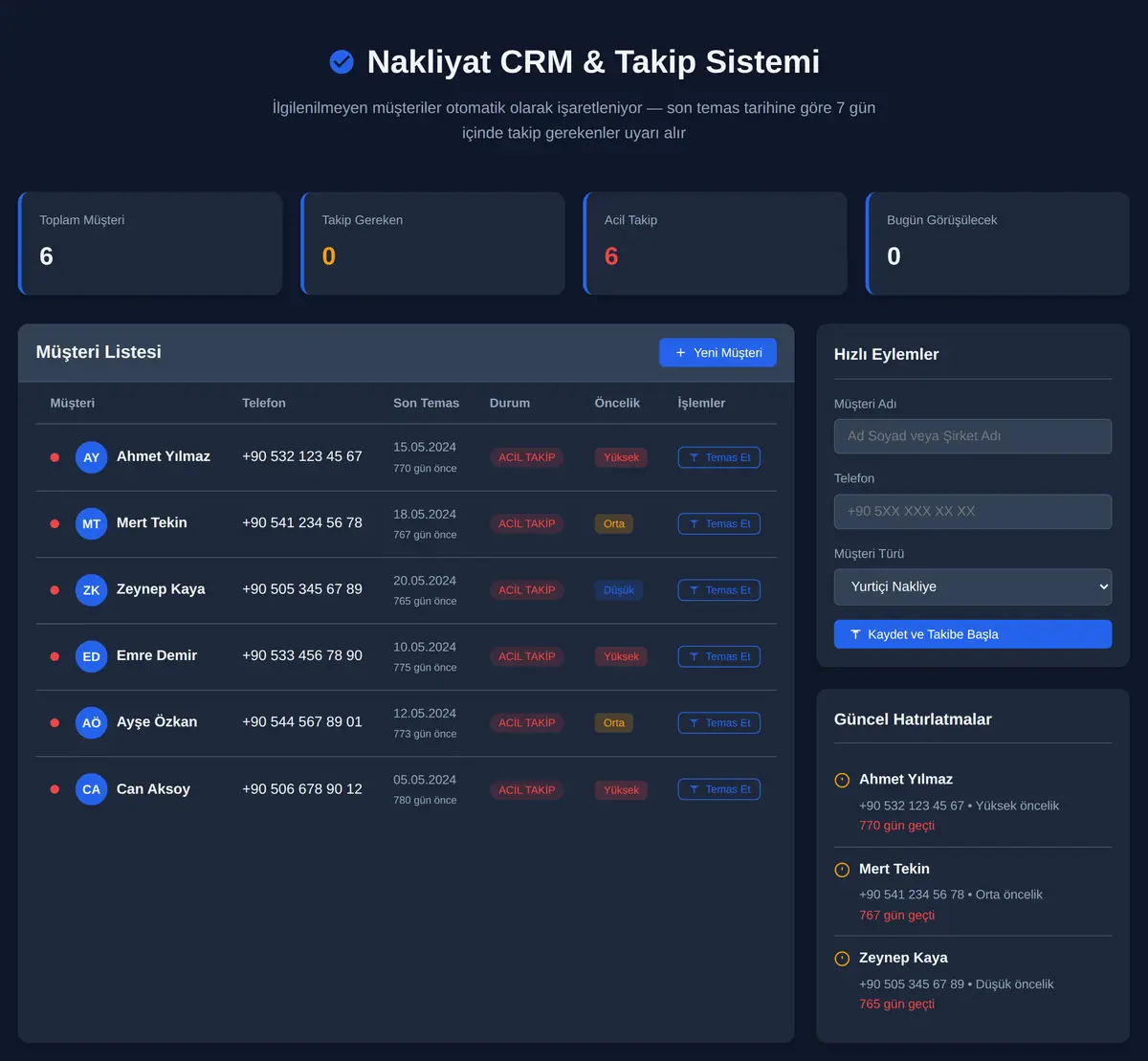
Task: Click Düşük priority badge for Zeynep Kaya
Action: click(619, 590)
